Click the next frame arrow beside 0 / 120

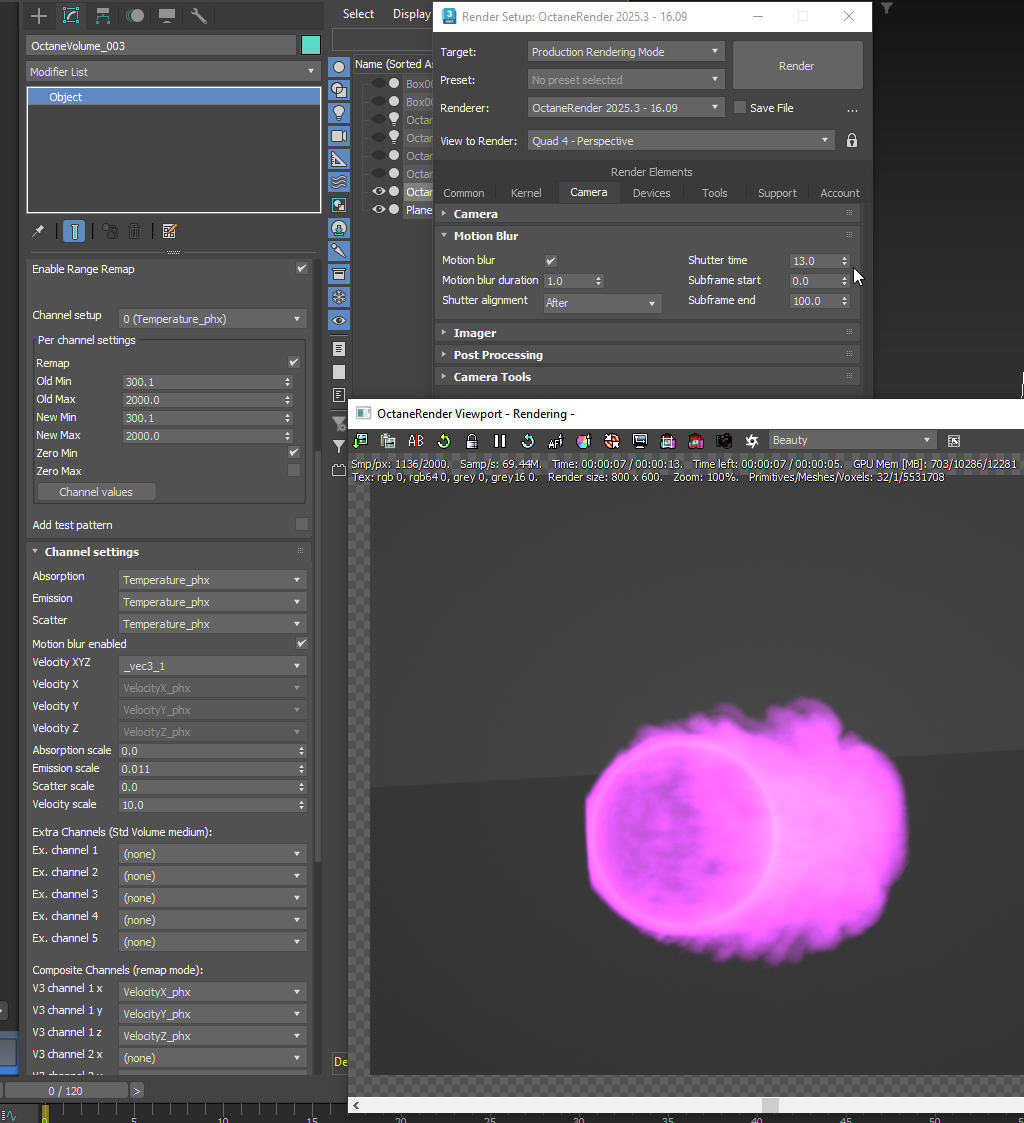136,1091
